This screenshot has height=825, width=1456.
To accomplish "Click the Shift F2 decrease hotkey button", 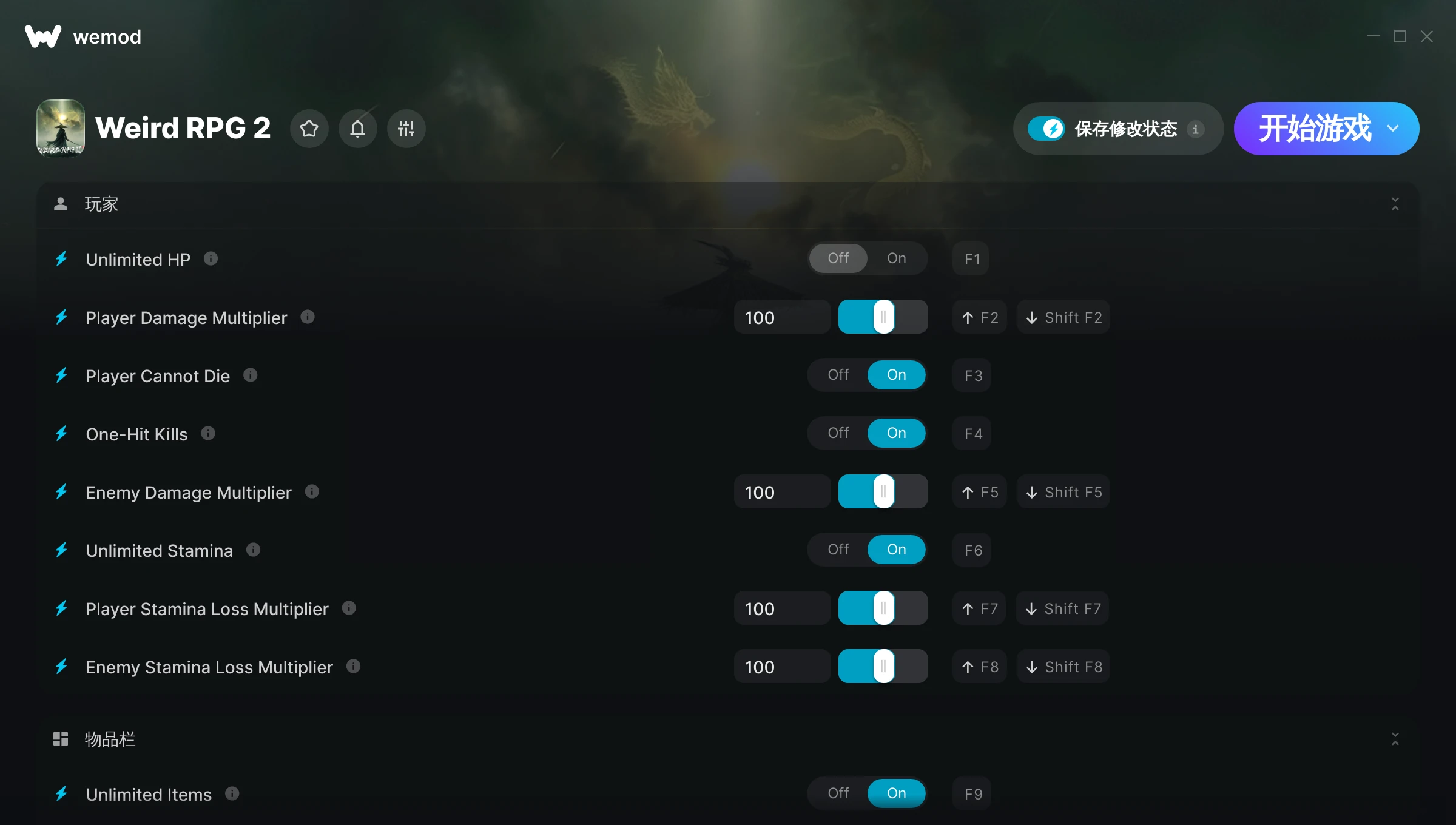I will pos(1063,317).
